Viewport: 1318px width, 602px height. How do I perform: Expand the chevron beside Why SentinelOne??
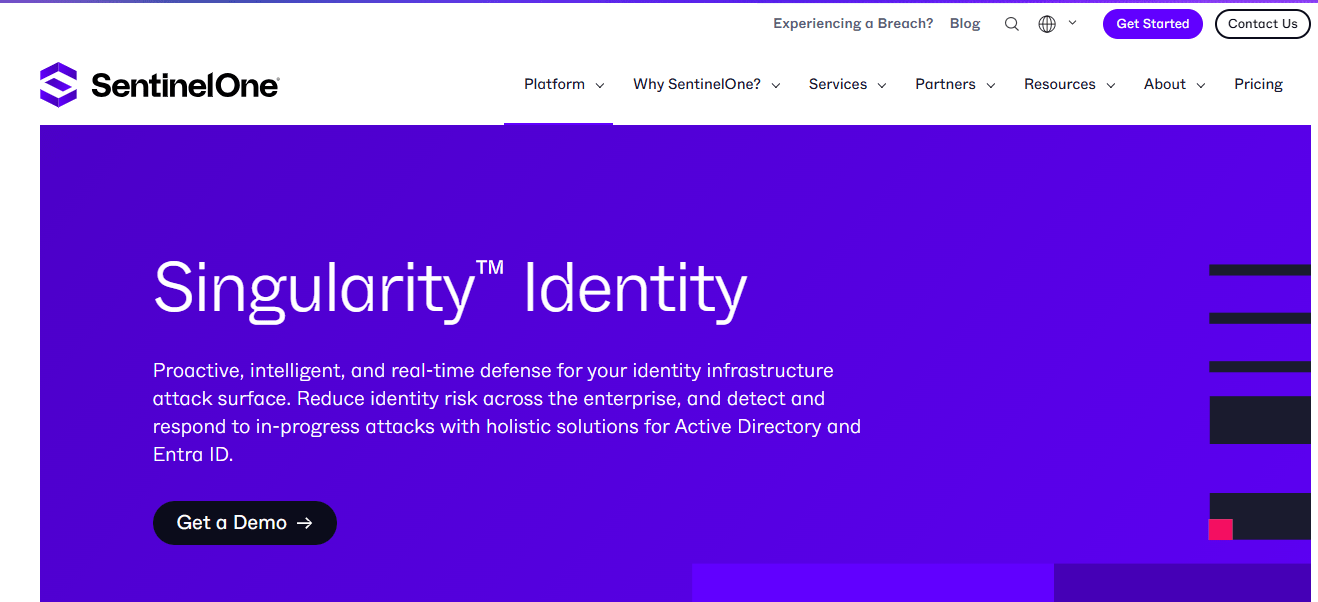tap(775, 85)
